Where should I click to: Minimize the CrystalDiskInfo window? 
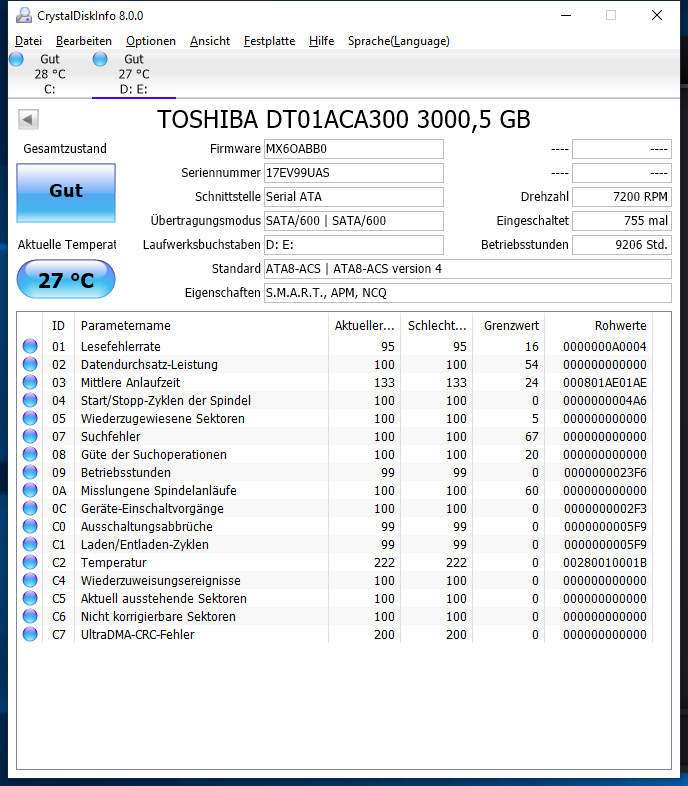[566, 16]
